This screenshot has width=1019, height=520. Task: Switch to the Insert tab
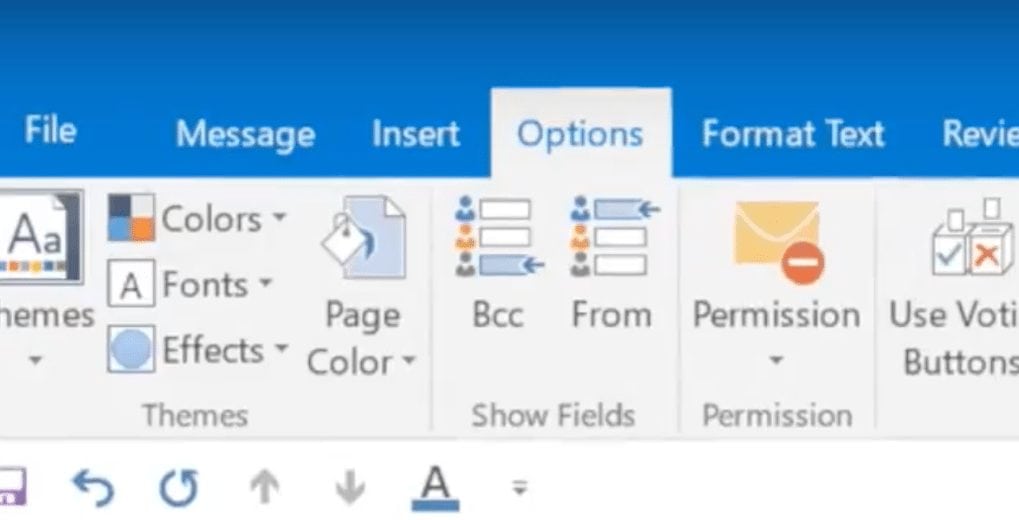(x=416, y=134)
